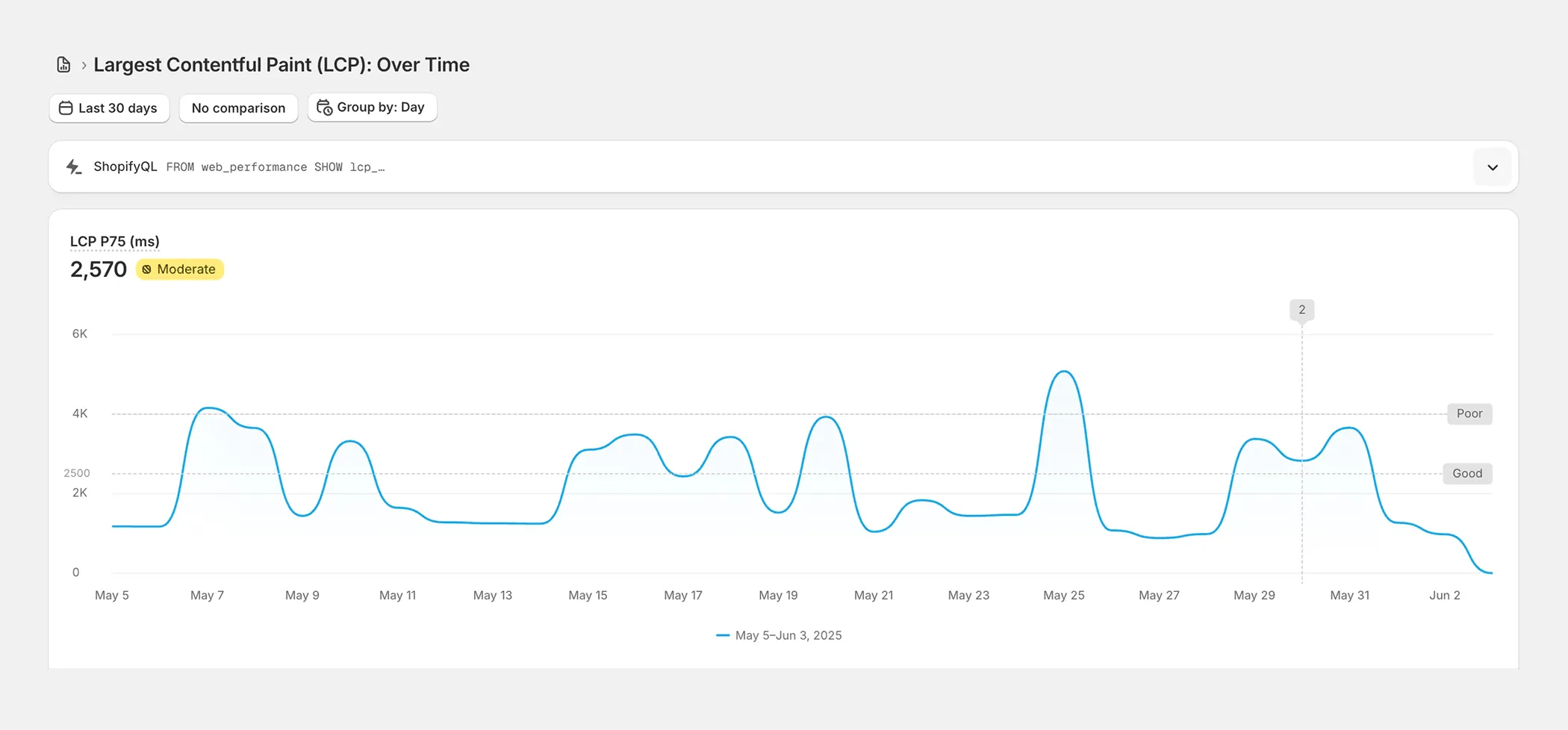The image size is (1568, 730).
Task: Toggle the Poor threshold label visibility
Action: (1469, 414)
